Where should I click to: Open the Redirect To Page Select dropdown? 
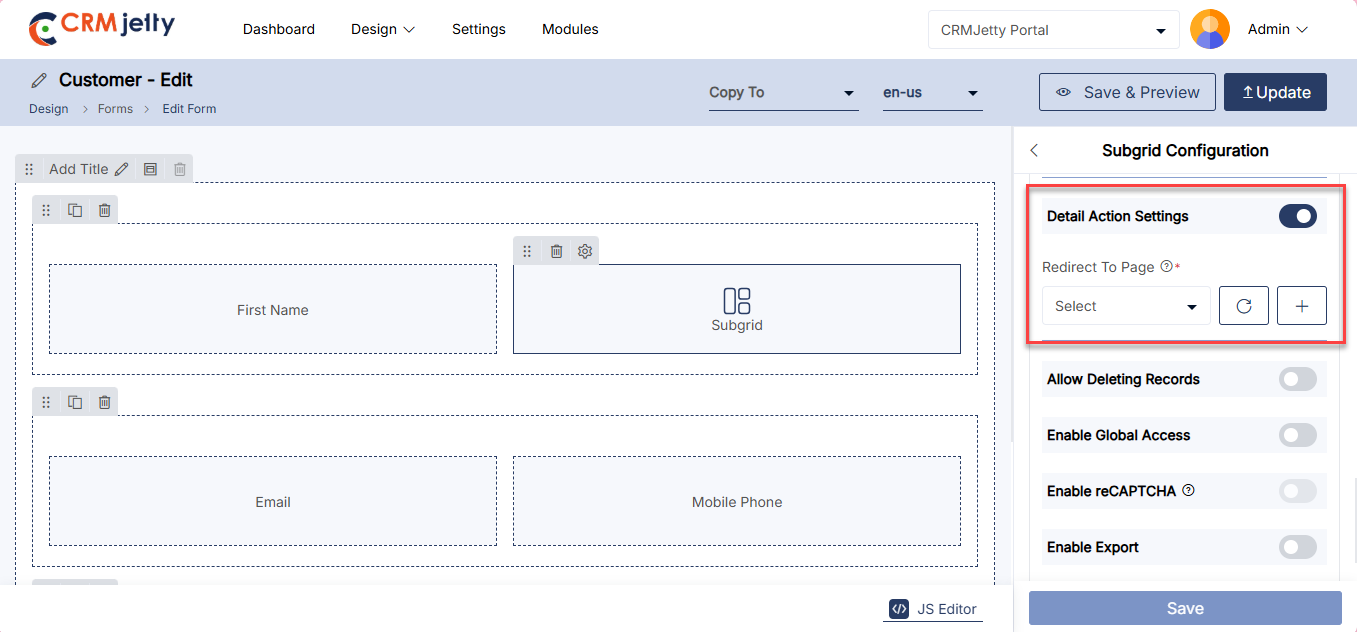click(x=1125, y=306)
